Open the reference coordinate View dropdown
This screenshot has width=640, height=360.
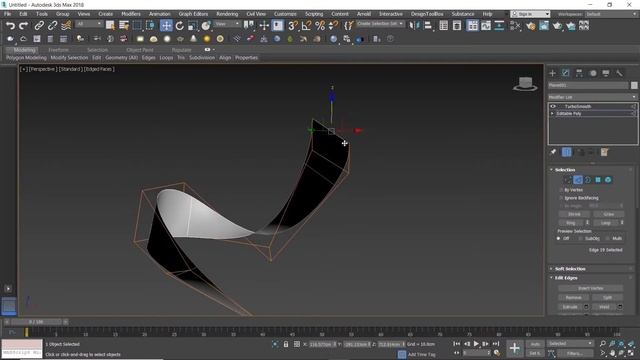coord(227,24)
